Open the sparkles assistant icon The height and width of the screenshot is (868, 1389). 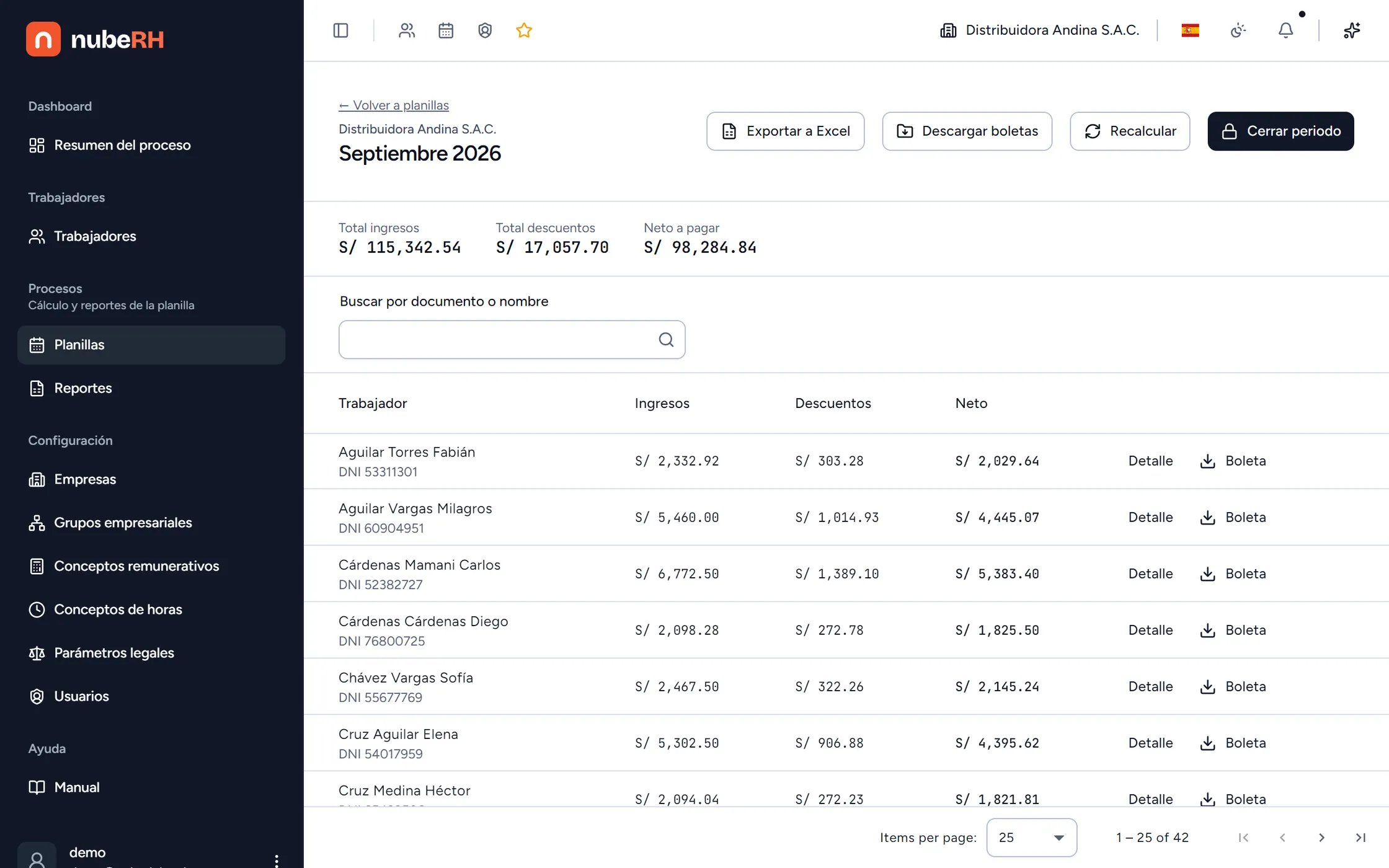pyautogui.click(x=1352, y=30)
